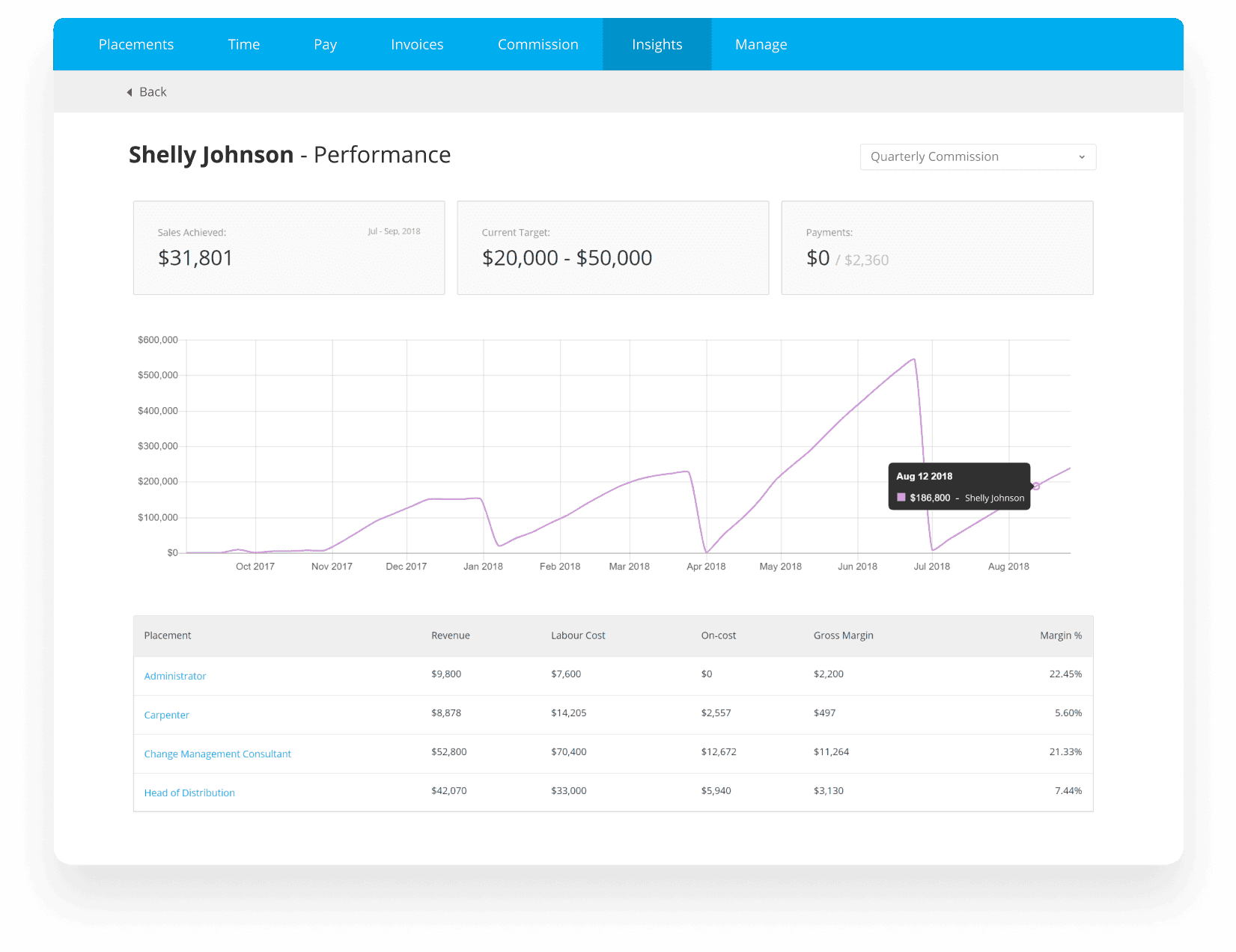Click the Gross Margin column header
The width and height of the screenshot is (1236, 952).
(x=844, y=635)
